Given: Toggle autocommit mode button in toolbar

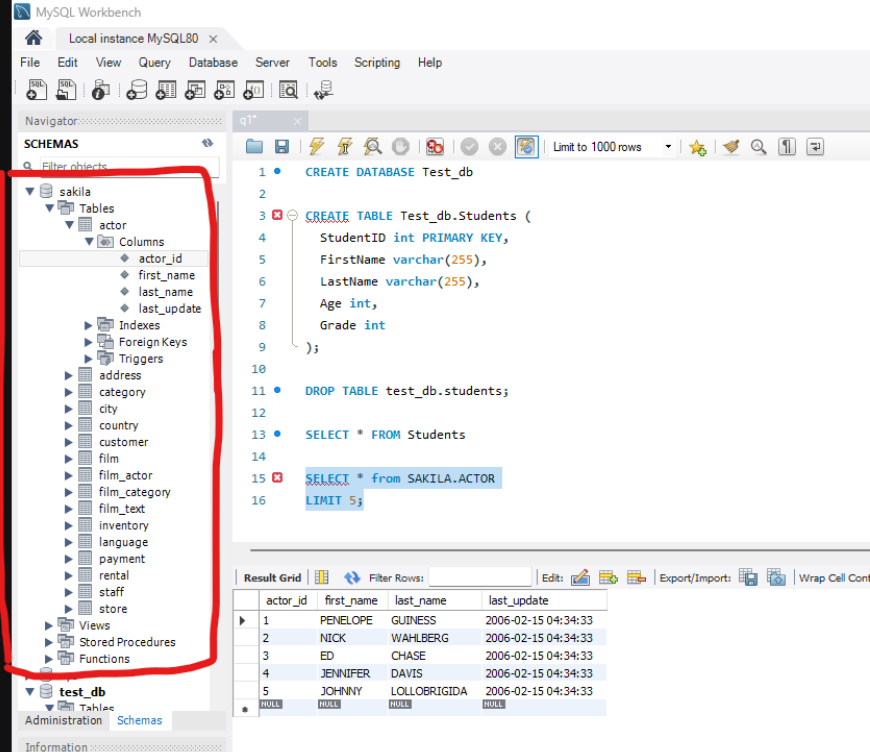Looking at the screenshot, I should coord(526,147).
